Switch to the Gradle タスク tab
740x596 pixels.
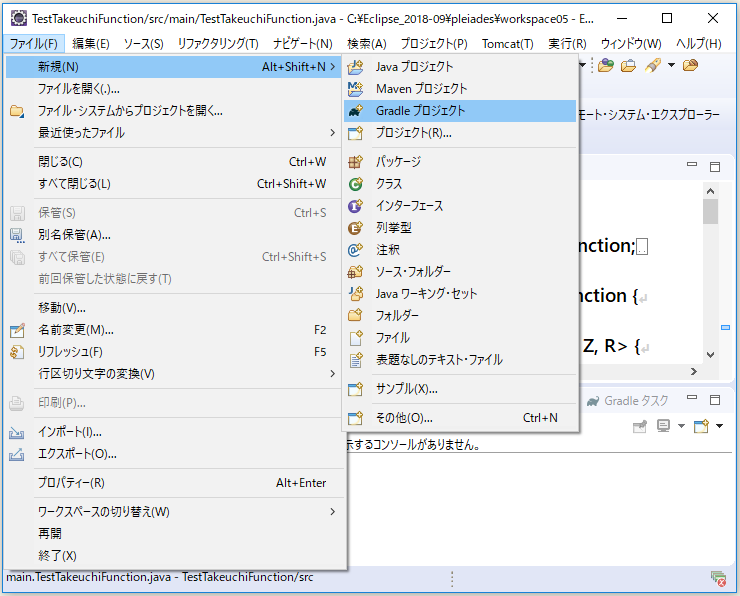pyautogui.click(x=628, y=401)
